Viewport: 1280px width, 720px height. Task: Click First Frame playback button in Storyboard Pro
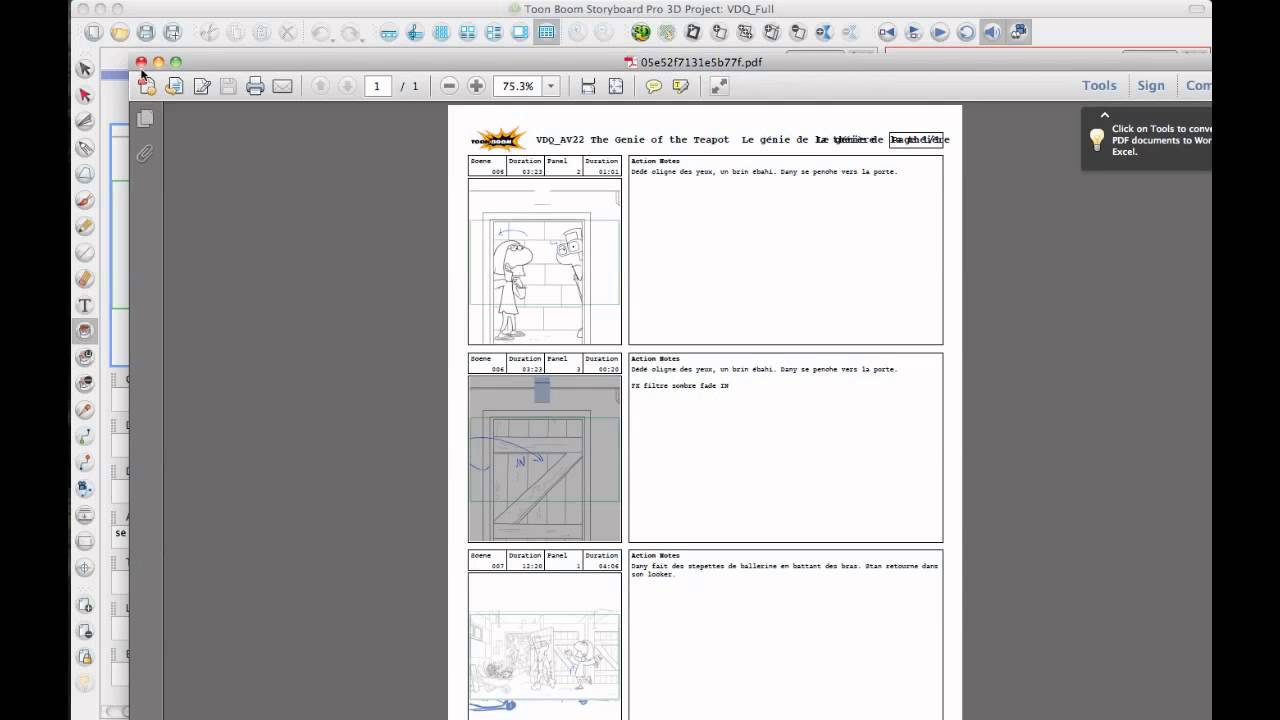point(887,33)
